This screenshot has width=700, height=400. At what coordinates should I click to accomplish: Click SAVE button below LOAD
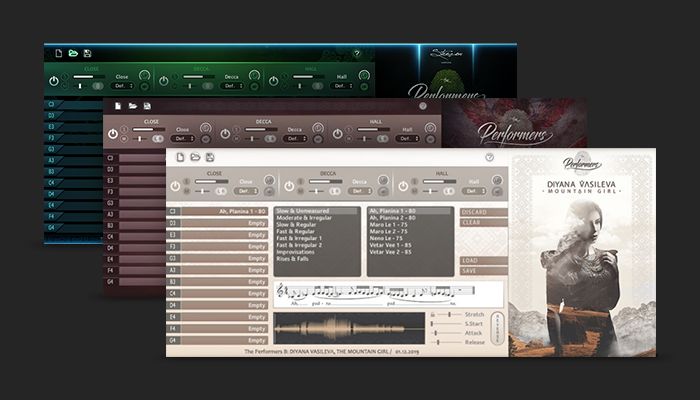click(x=484, y=271)
